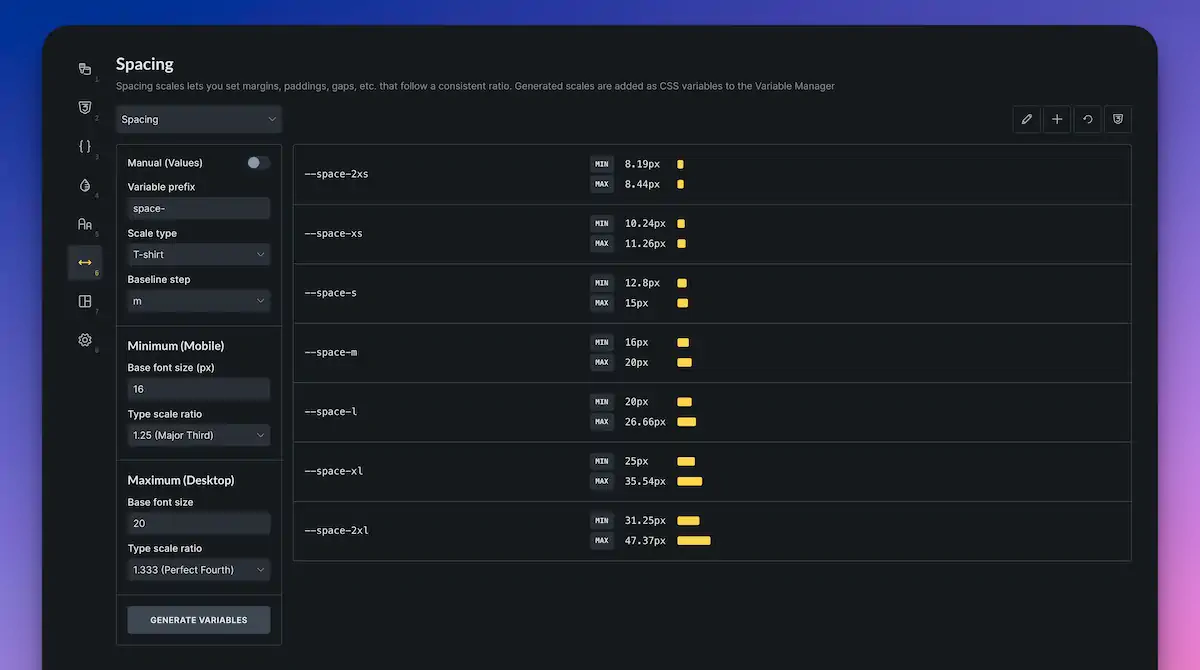Image resolution: width=1200 pixels, height=670 pixels.
Task: Click the Variable prefix input field
Action: pyautogui.click(x=198, y=208)
